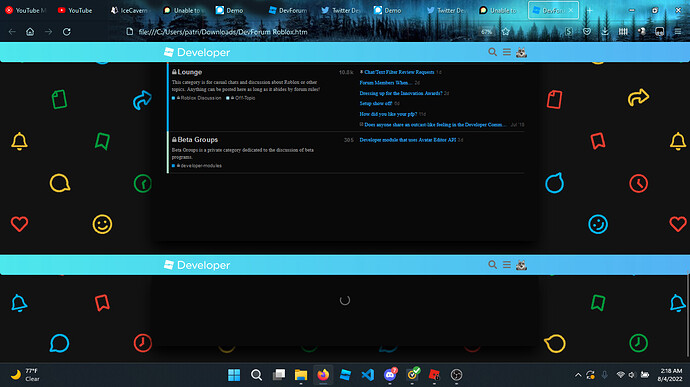
Task: Open the Lounge category
Action: pyautogui.click(x=190, y=72)
